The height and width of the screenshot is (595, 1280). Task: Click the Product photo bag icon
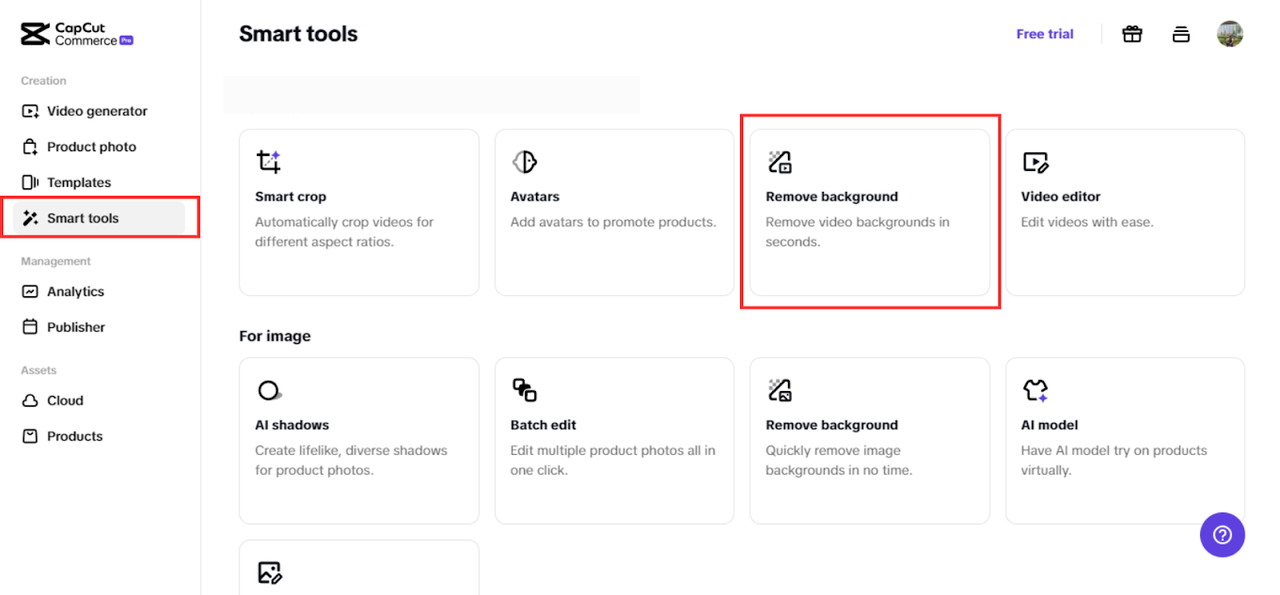click(30, 147)
